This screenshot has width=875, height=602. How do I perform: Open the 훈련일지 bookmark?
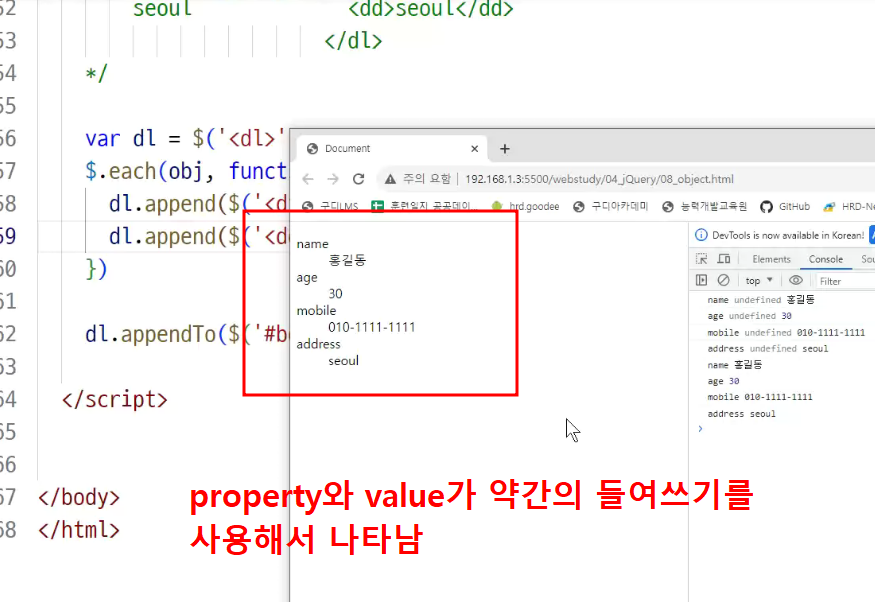point(425,206)
